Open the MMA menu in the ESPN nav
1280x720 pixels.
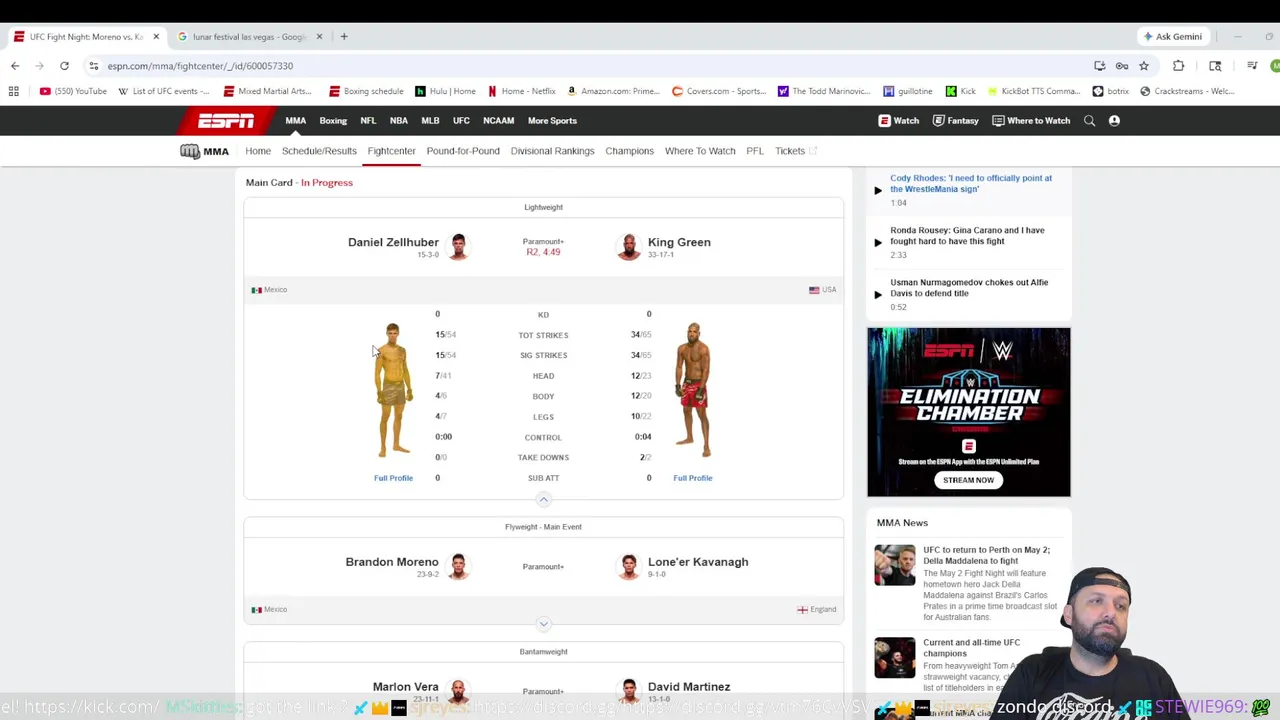pos(295,121)
